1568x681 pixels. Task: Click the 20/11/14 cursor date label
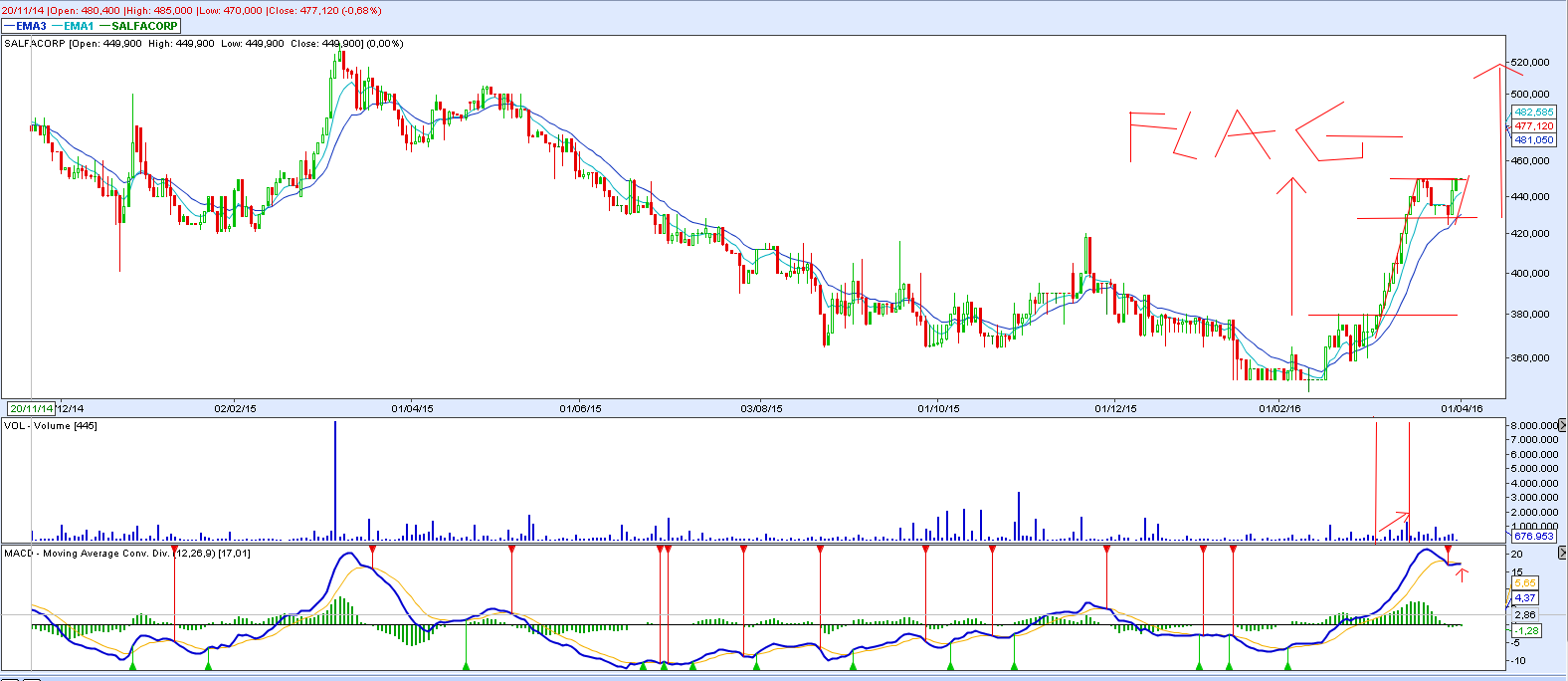[x=31, y=408]
